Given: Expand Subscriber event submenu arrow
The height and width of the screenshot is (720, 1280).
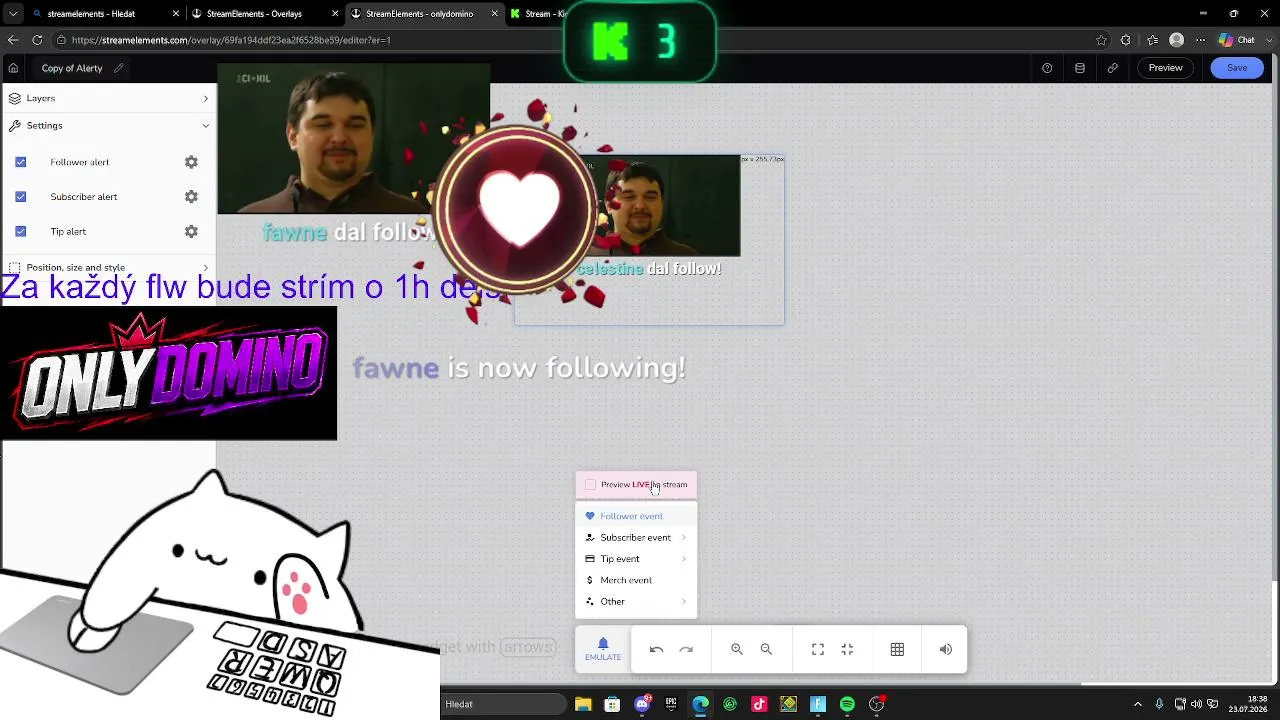Looking at the screenshot, I should pos(684,538).
